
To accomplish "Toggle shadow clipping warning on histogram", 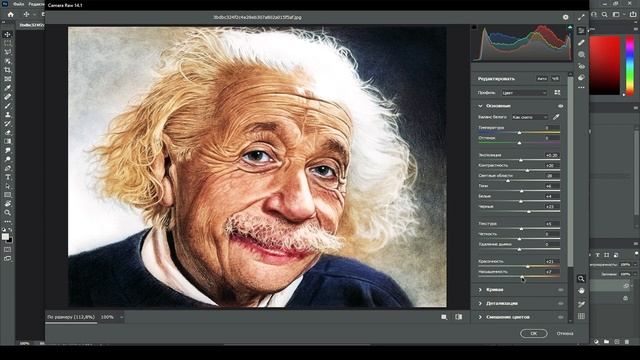I will pos(474,27).
